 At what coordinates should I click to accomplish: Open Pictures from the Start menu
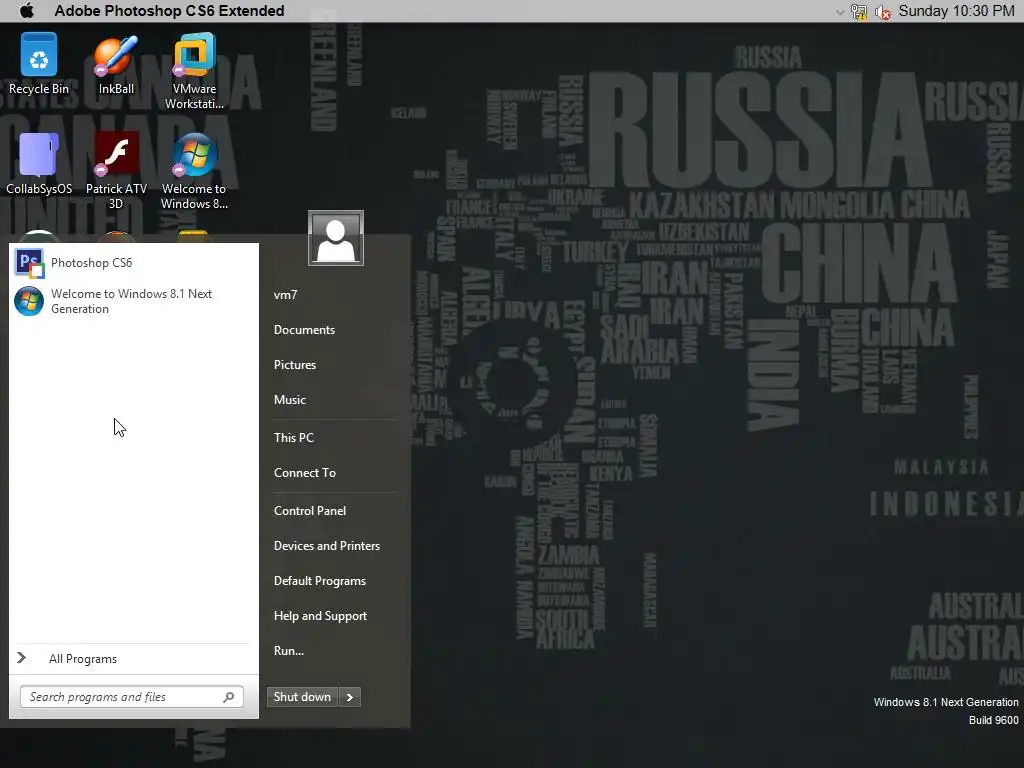[x=295, y=364]
